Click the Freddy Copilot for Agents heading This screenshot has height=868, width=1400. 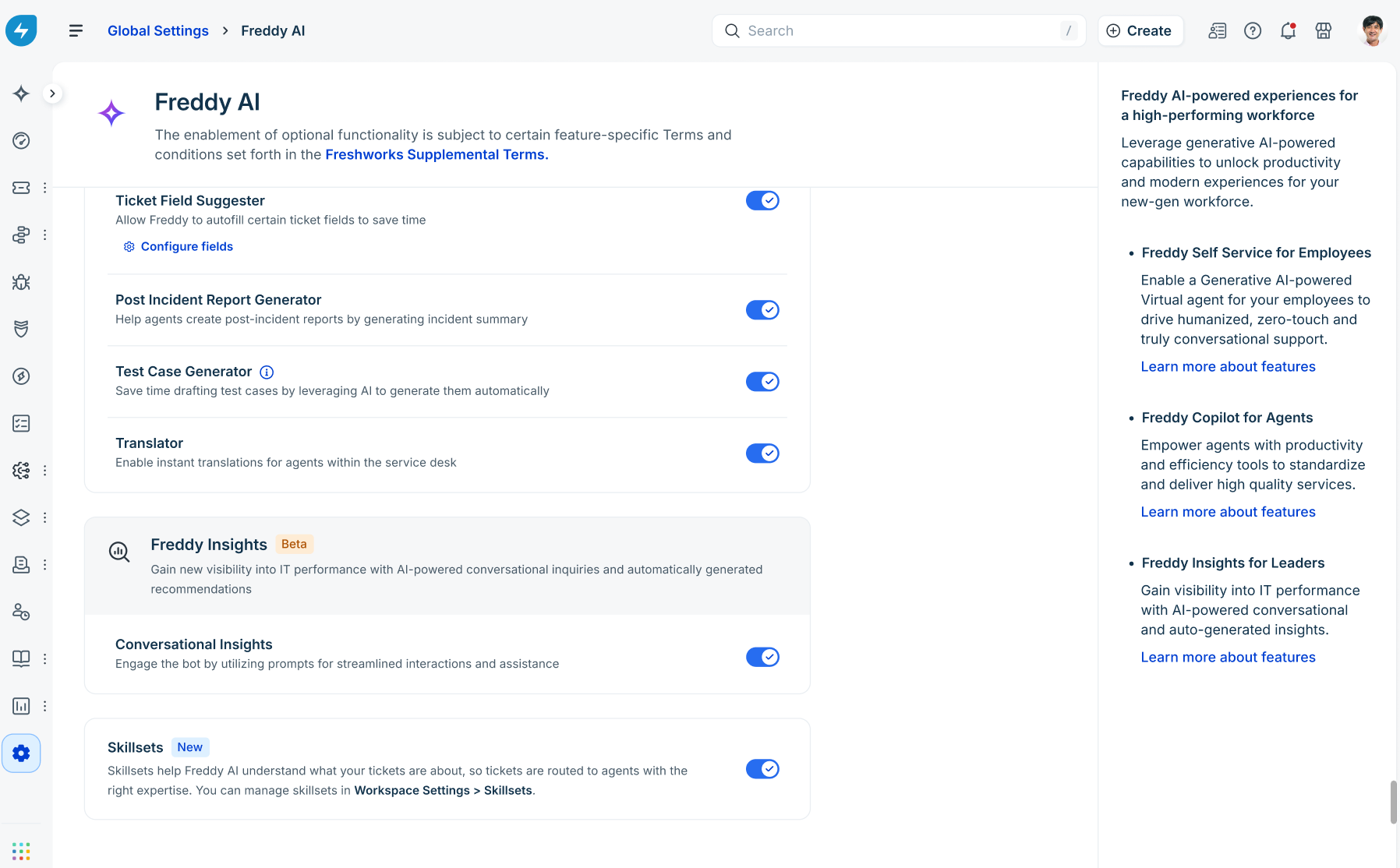(1227, 418)
